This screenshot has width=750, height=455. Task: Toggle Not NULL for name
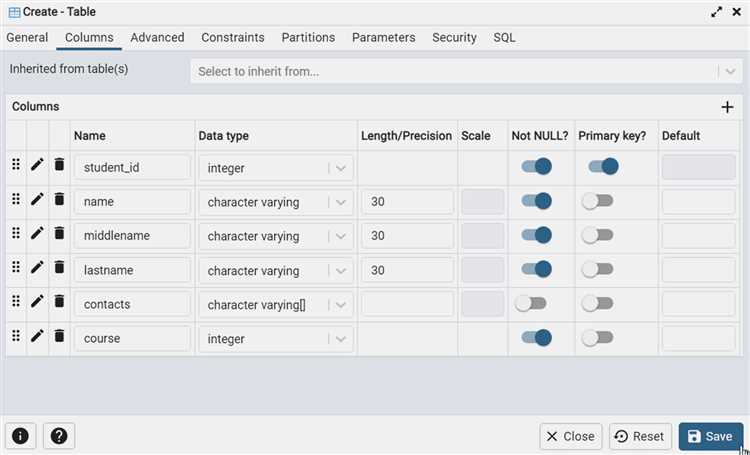(x=536, y=201)
